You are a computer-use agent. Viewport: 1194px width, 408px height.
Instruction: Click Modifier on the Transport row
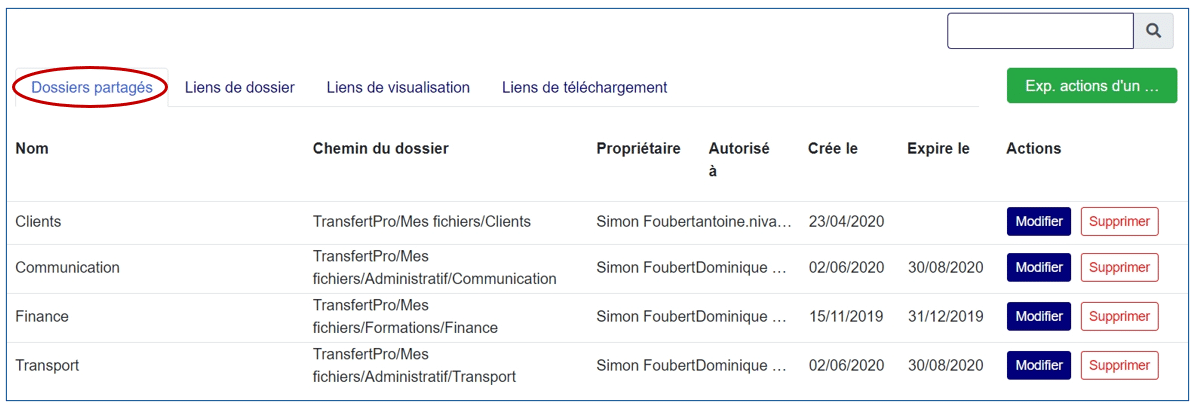tap(1038, 365)
